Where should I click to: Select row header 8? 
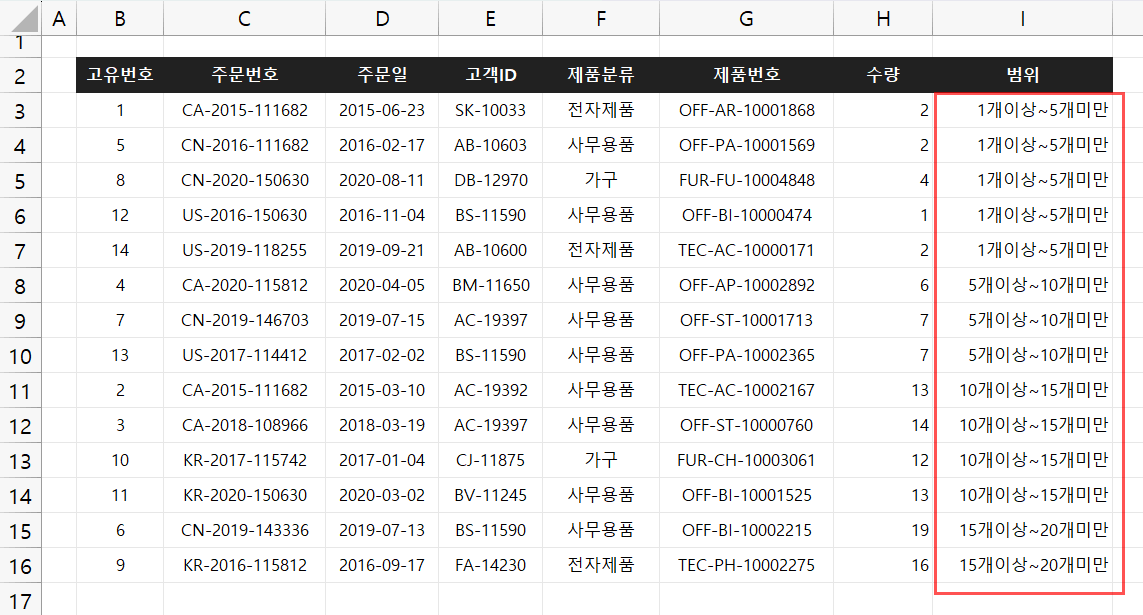point(20,286)
